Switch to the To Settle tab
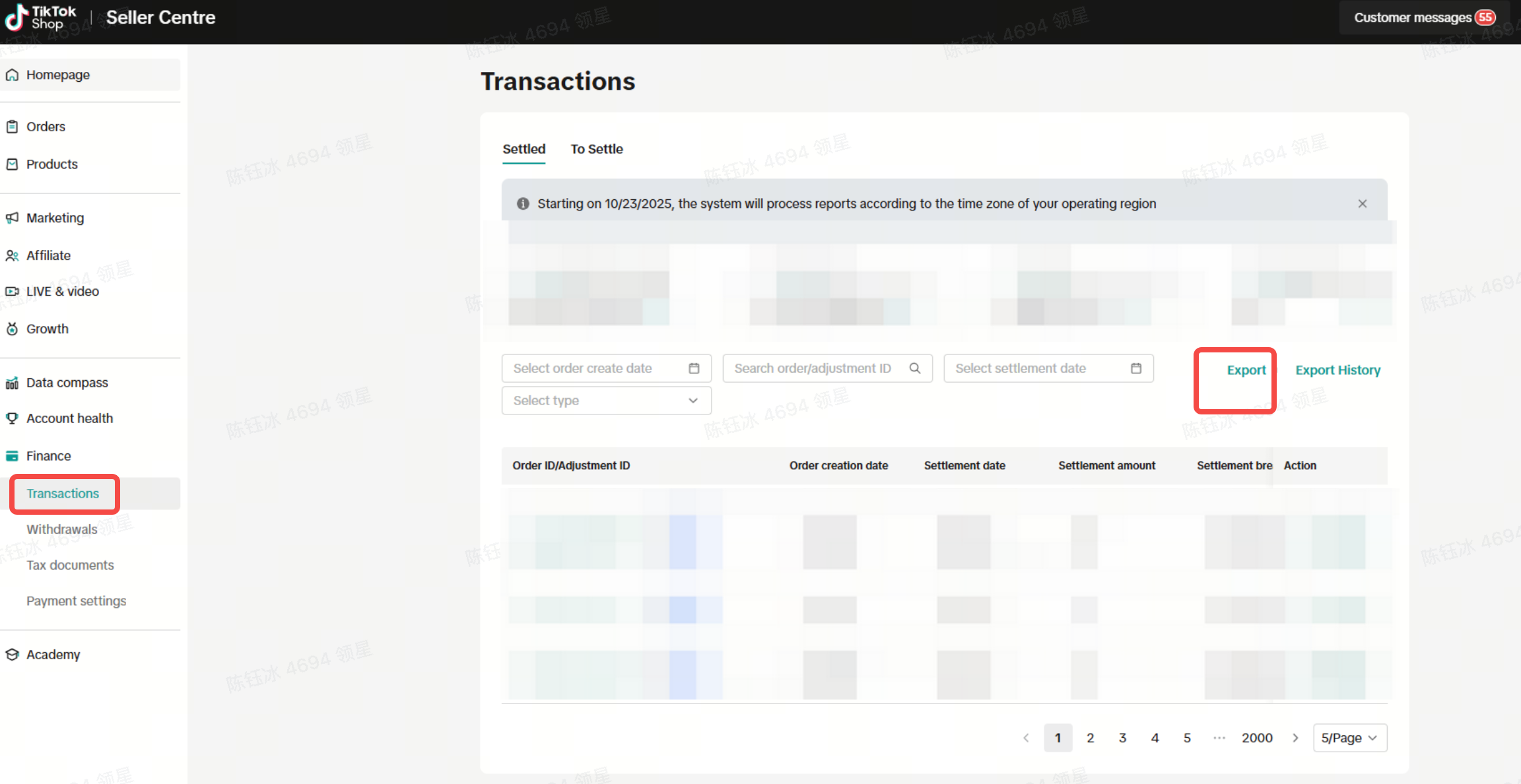 [596, 149]
